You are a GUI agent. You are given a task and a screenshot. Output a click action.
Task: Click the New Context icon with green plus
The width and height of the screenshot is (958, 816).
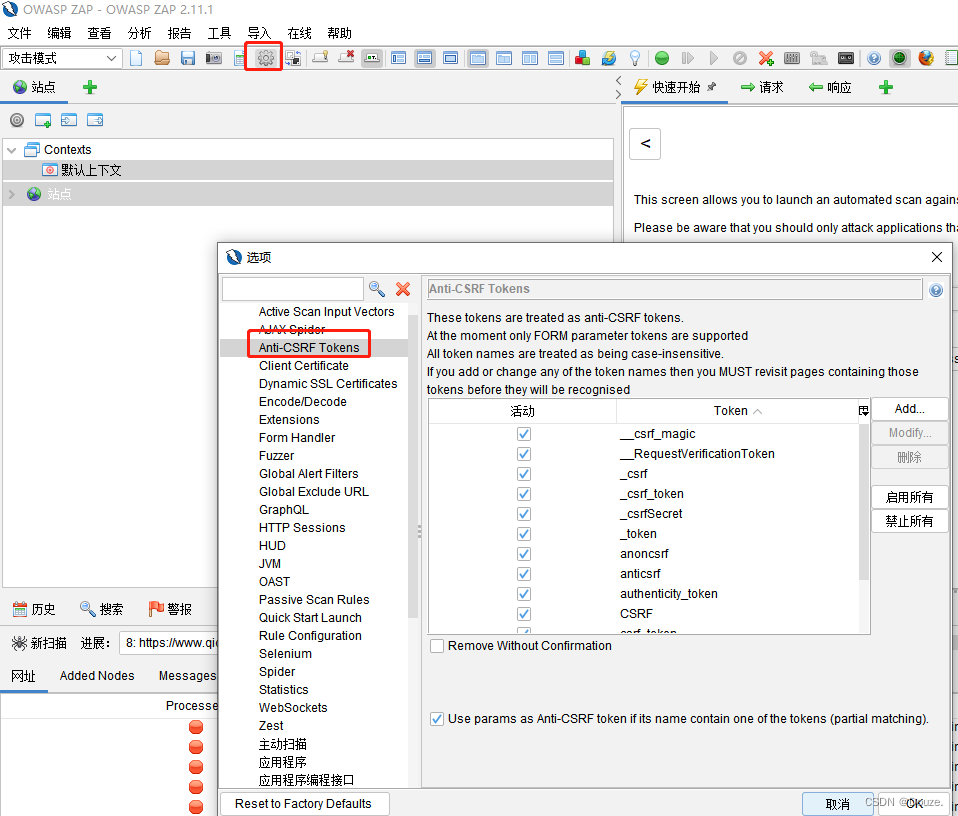click(x=43, y=120)
